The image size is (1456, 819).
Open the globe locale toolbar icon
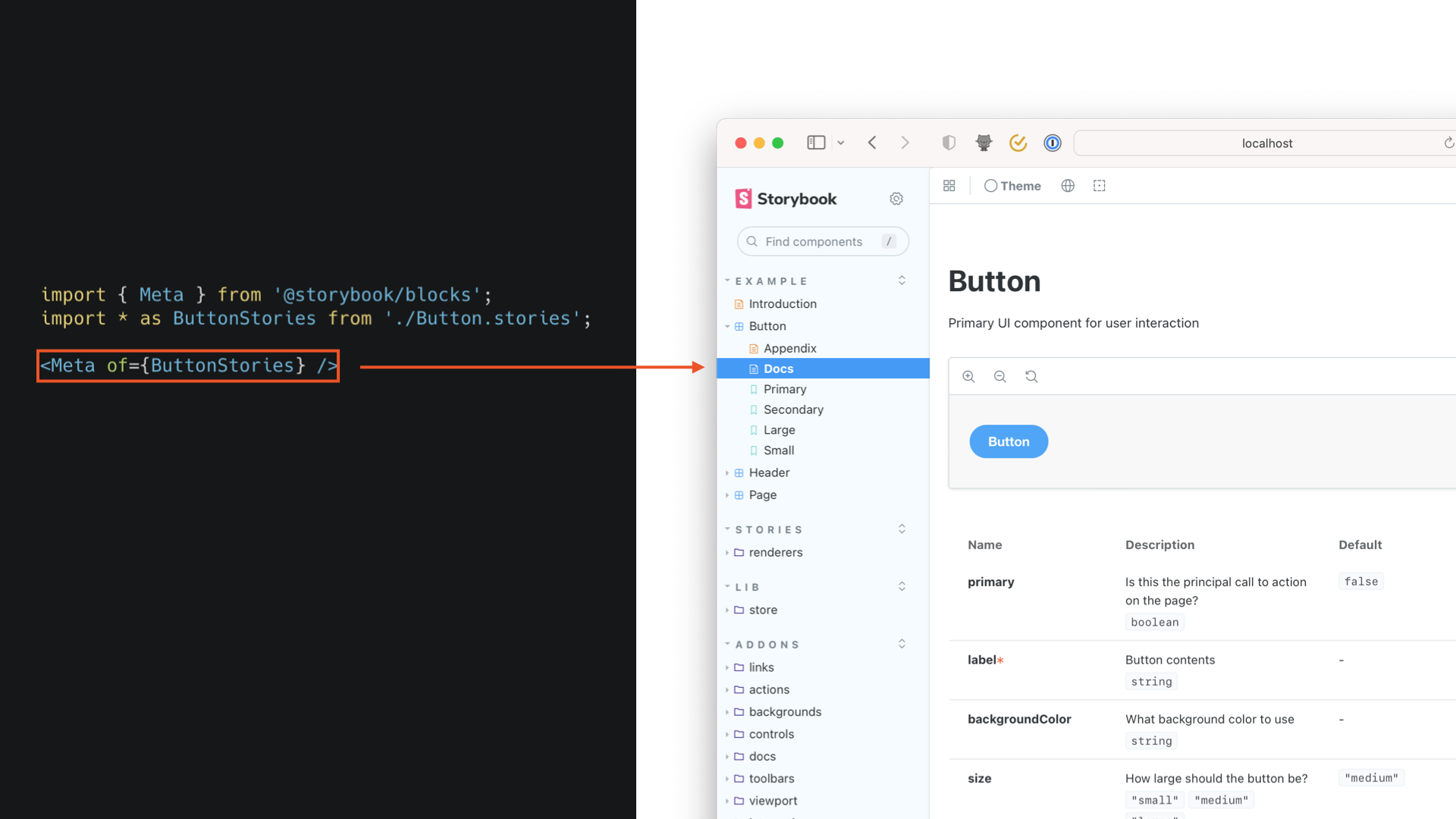tap(1068, 186)
